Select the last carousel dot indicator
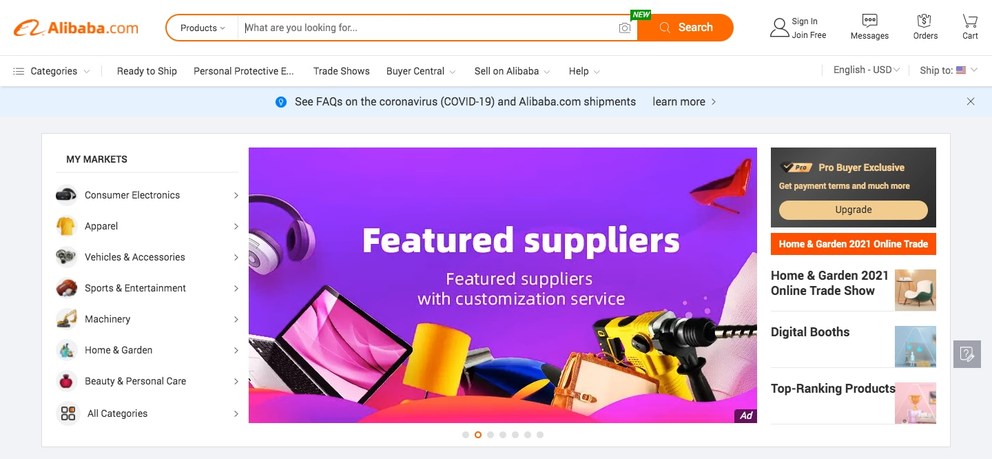Image resolution: width=992 pixels, height=459 pixels. [x=540, y=435]
